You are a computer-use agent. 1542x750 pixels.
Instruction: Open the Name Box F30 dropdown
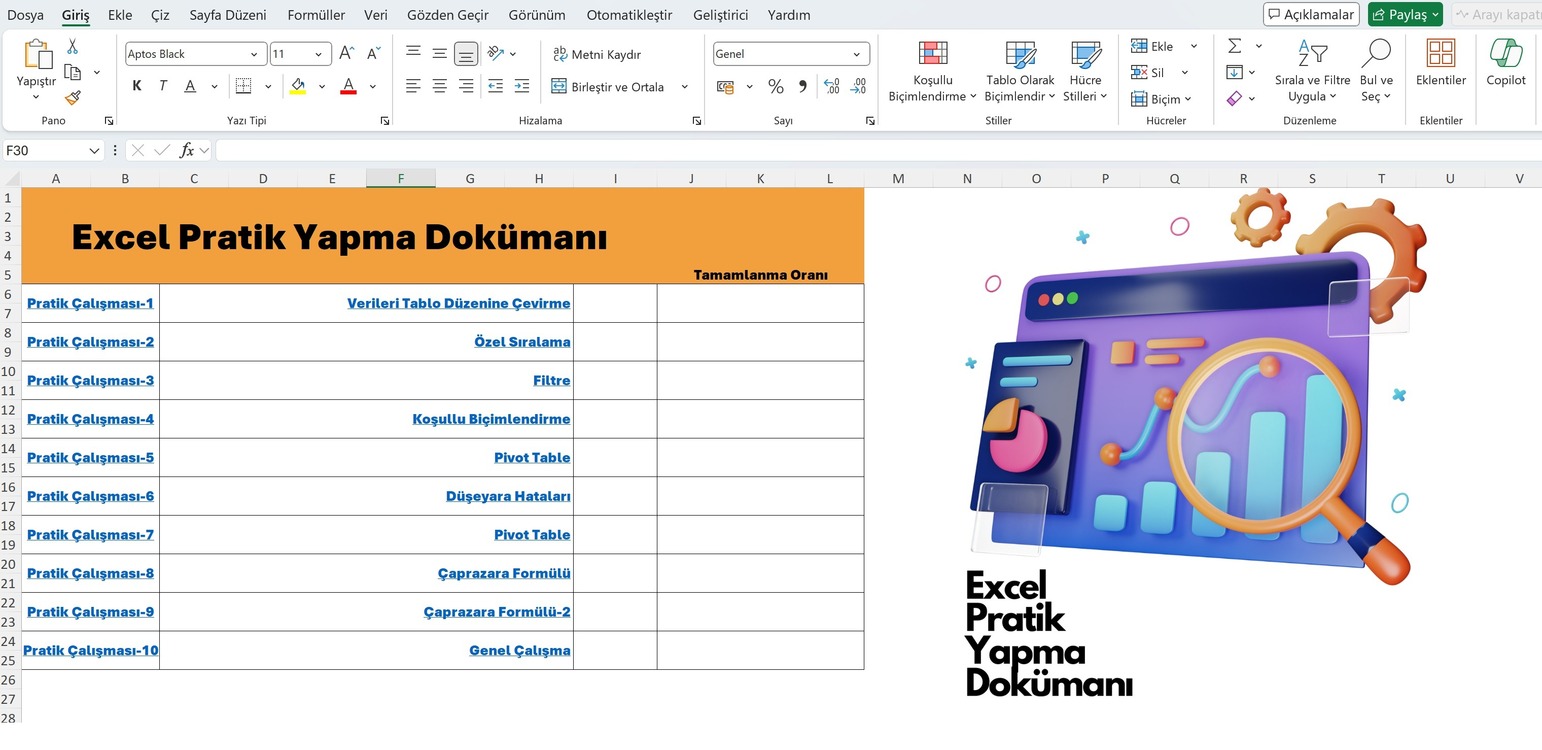[94, 150]
